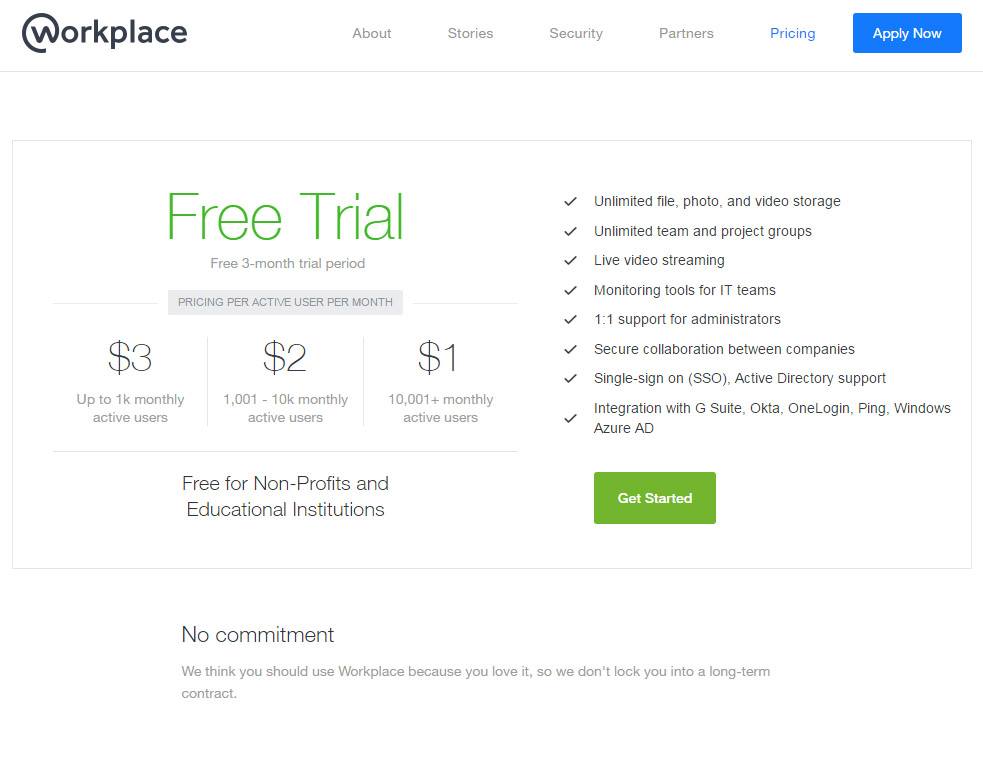Image resolution: width=983 pixels, height=765 pixels.
Task: Click checkmark beside Unlimited file storage
Action: [x=570, y=202]
